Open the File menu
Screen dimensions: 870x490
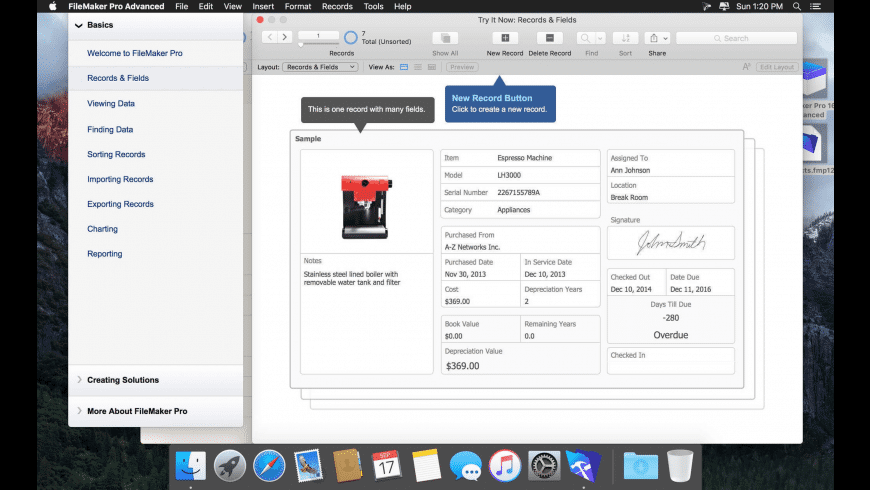point(181,7)
